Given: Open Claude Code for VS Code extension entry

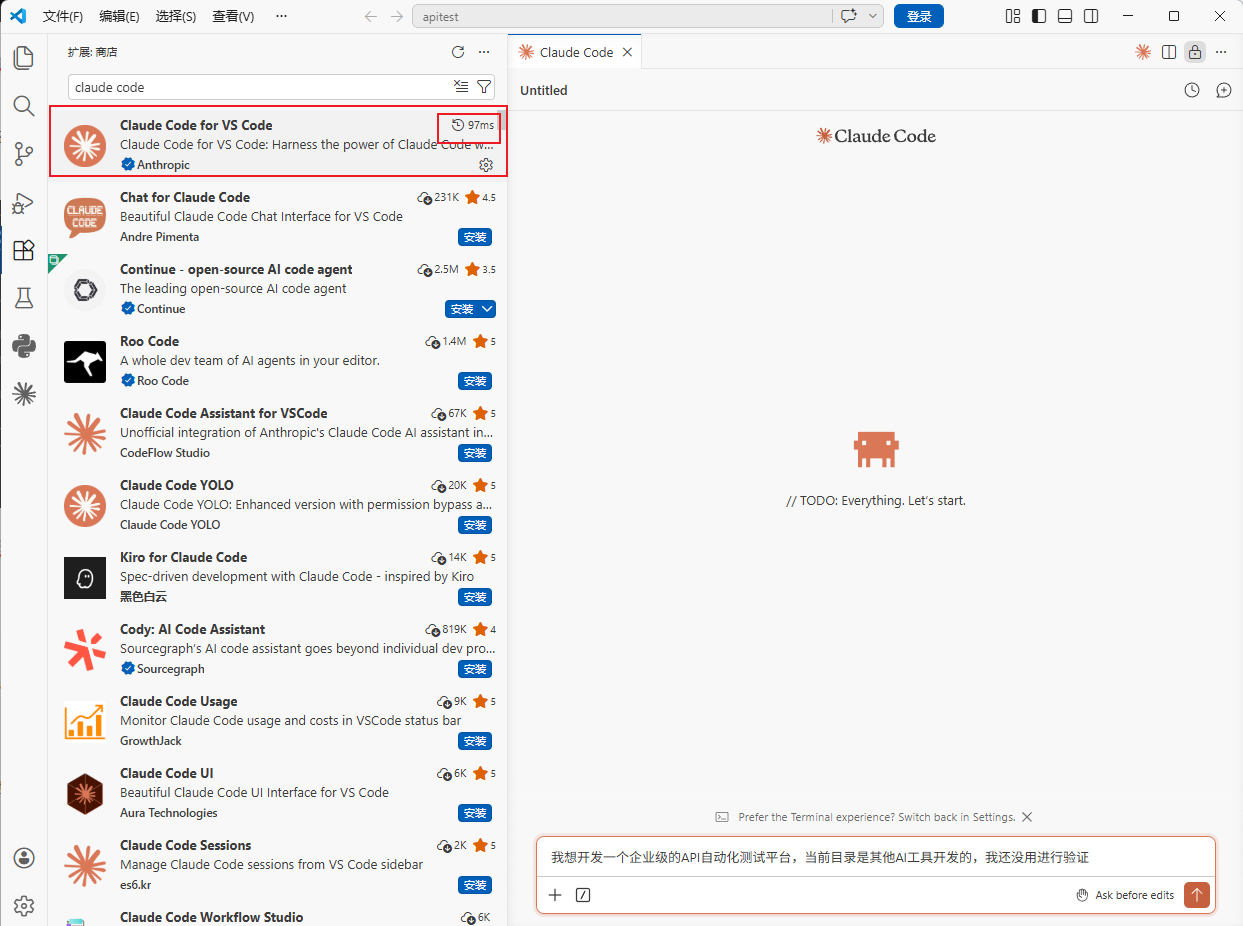Looking at the screenshot, I should (x=277, y=145).
